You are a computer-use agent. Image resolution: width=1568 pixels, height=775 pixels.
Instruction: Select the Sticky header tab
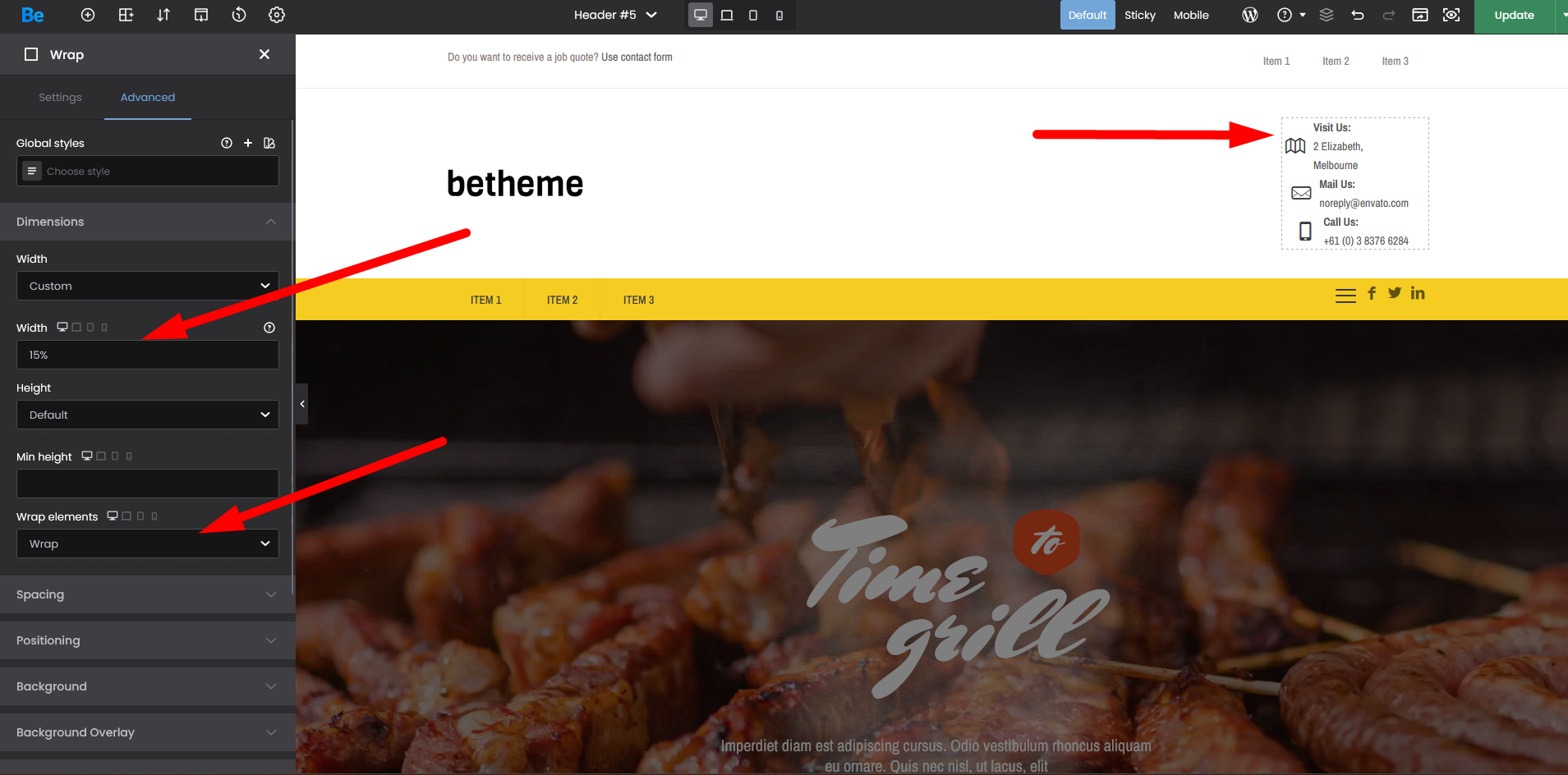pyautogui.click(x=1139, y=15)
